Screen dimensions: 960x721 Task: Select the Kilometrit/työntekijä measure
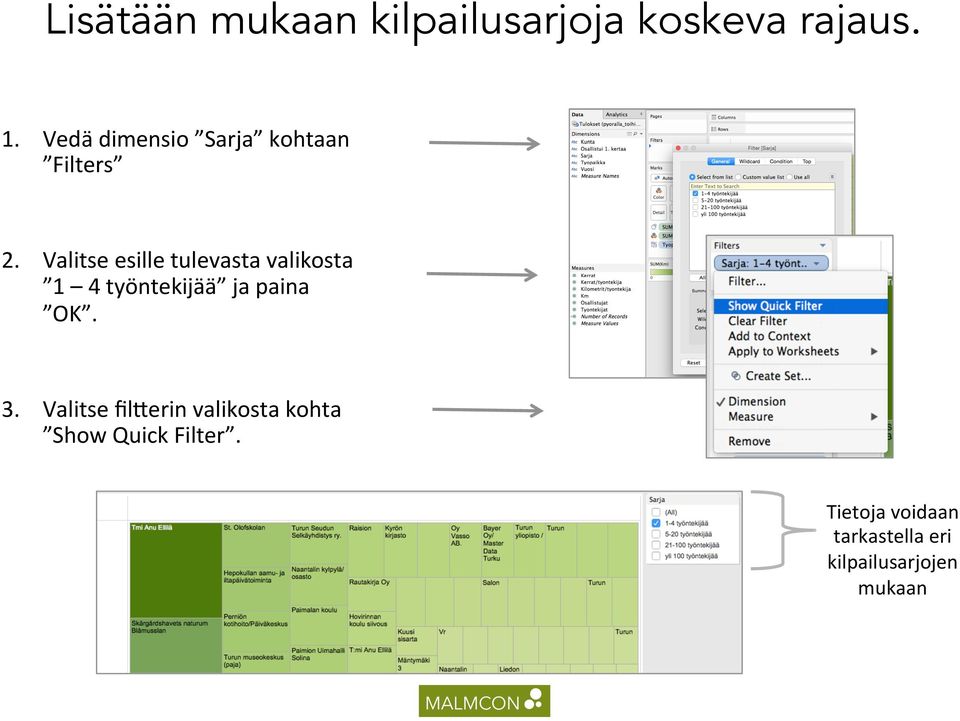605,289
